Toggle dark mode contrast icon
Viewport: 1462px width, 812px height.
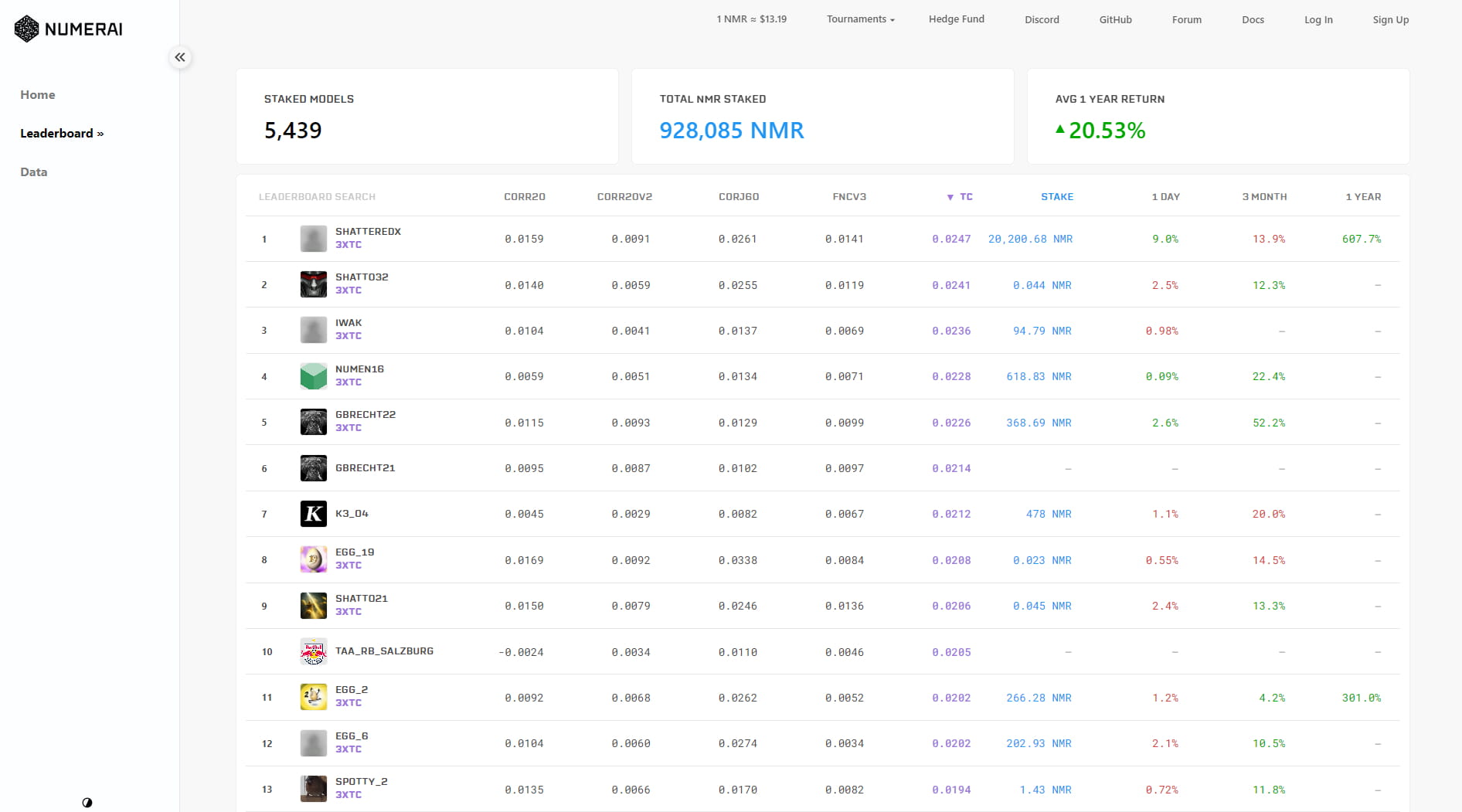pyautogui.click(x=87, y=803)
